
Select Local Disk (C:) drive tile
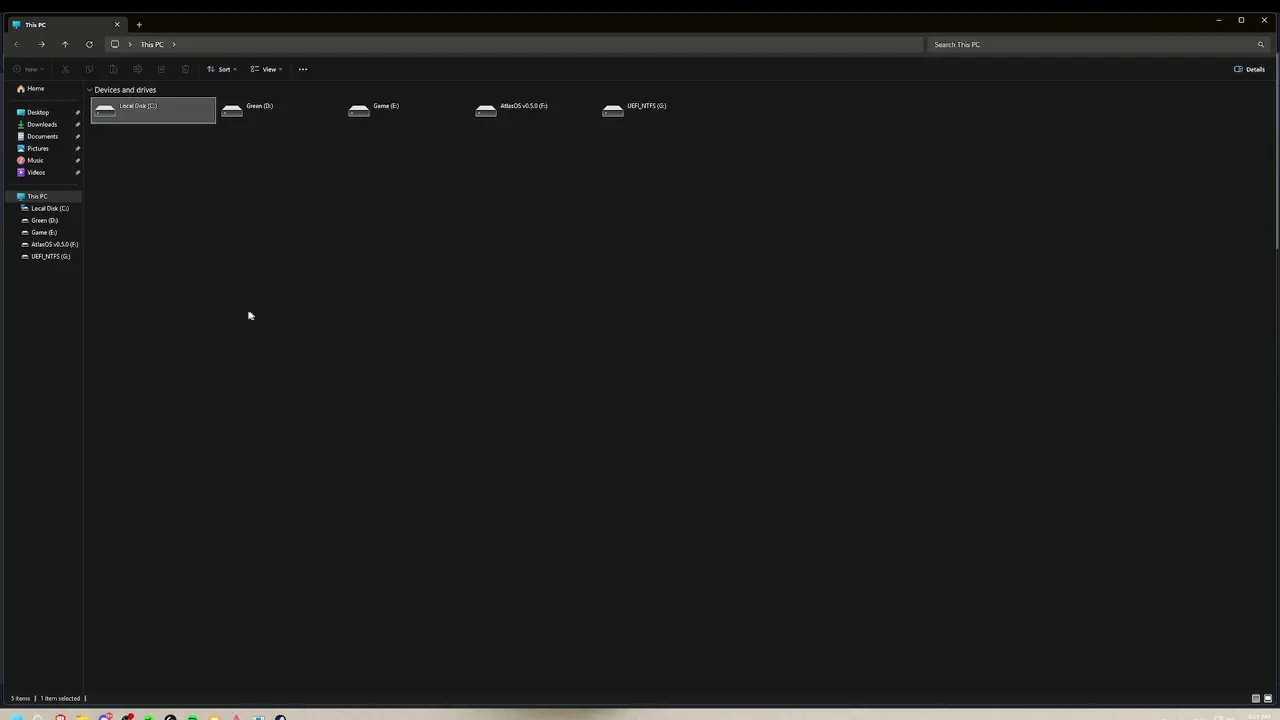(153, 110)
